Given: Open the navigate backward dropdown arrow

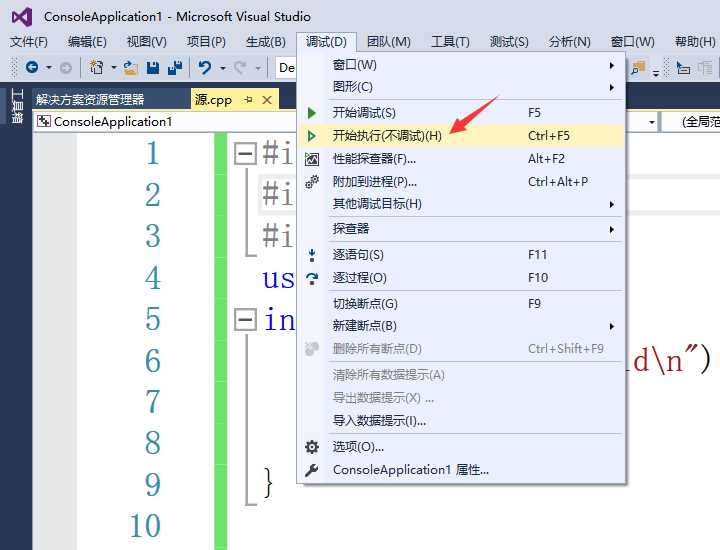Looking at the screenshot, I should point(49,68).
